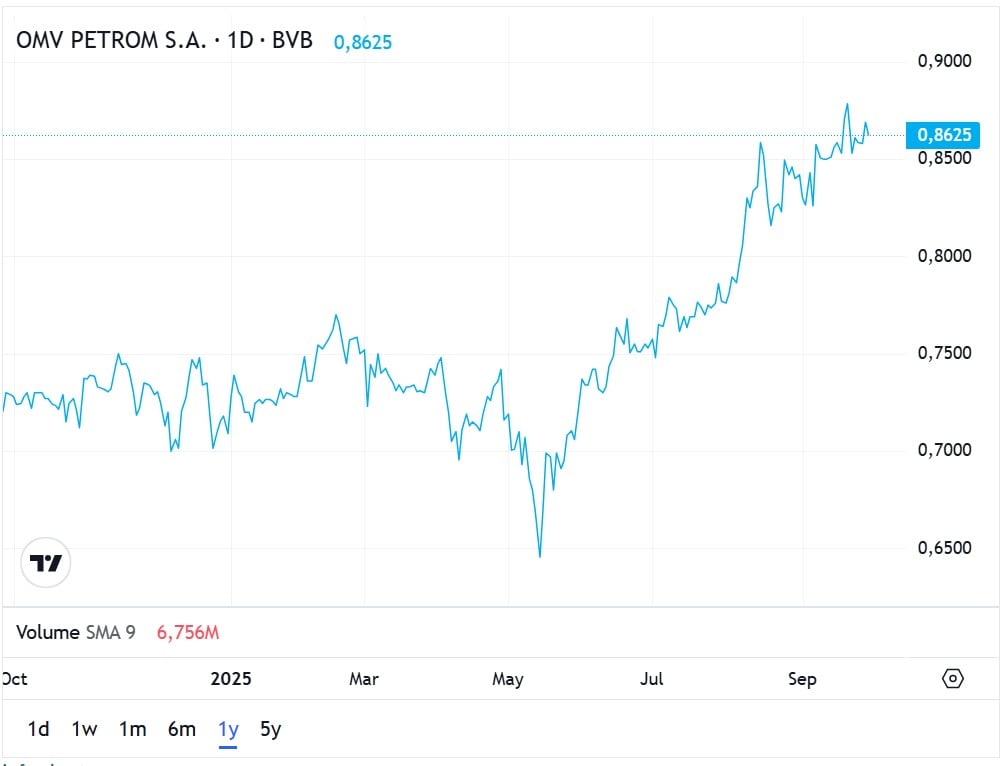
Task: Click the Mar label on time axis
Action: (x=364, y=679)
